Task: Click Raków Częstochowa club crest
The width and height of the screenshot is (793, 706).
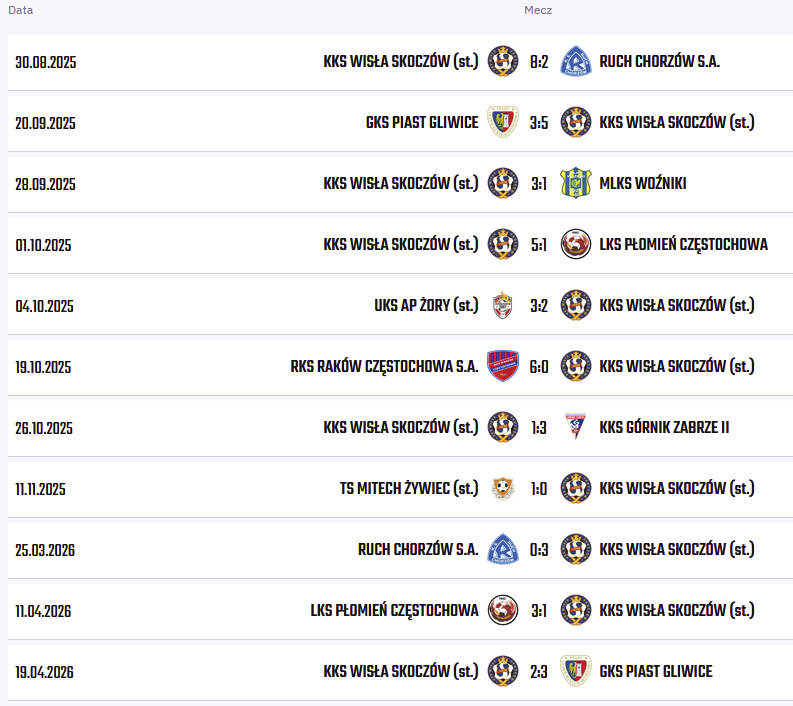Action: coord(502,366)
